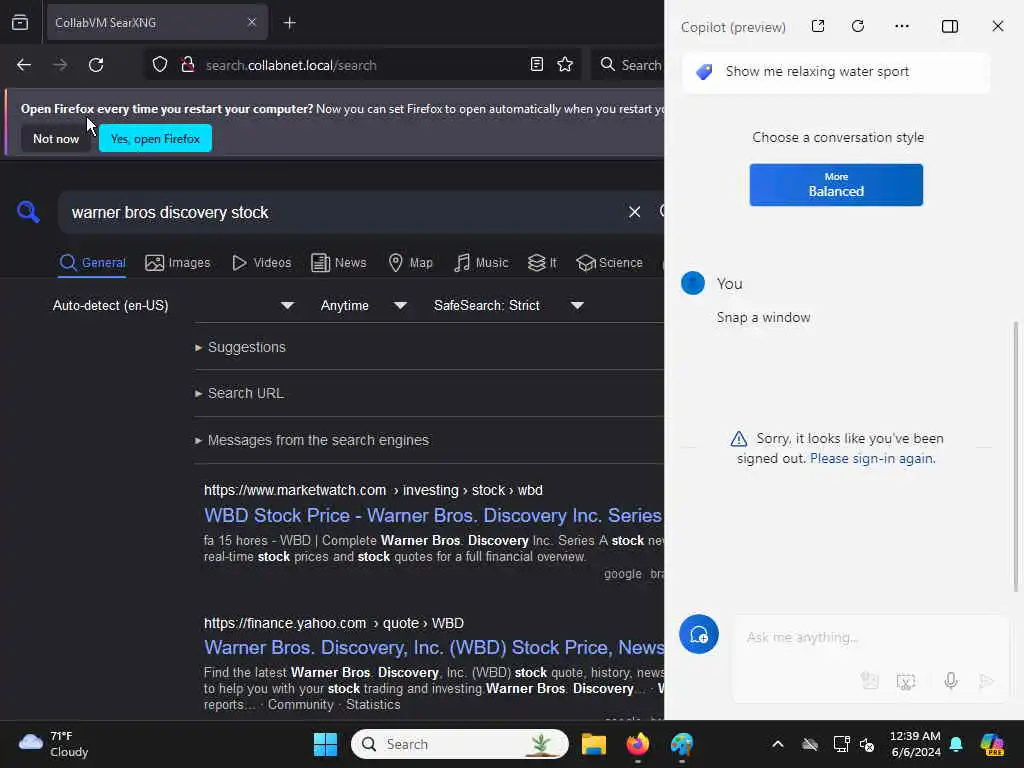Switch to the News tab
The height and width of the screenshot is (768, 1024).
[339, 263]
